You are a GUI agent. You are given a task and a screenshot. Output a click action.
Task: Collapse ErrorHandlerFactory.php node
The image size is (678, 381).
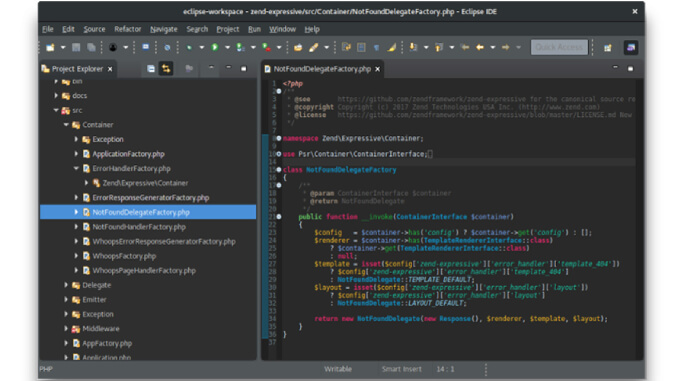coord(76,168)
